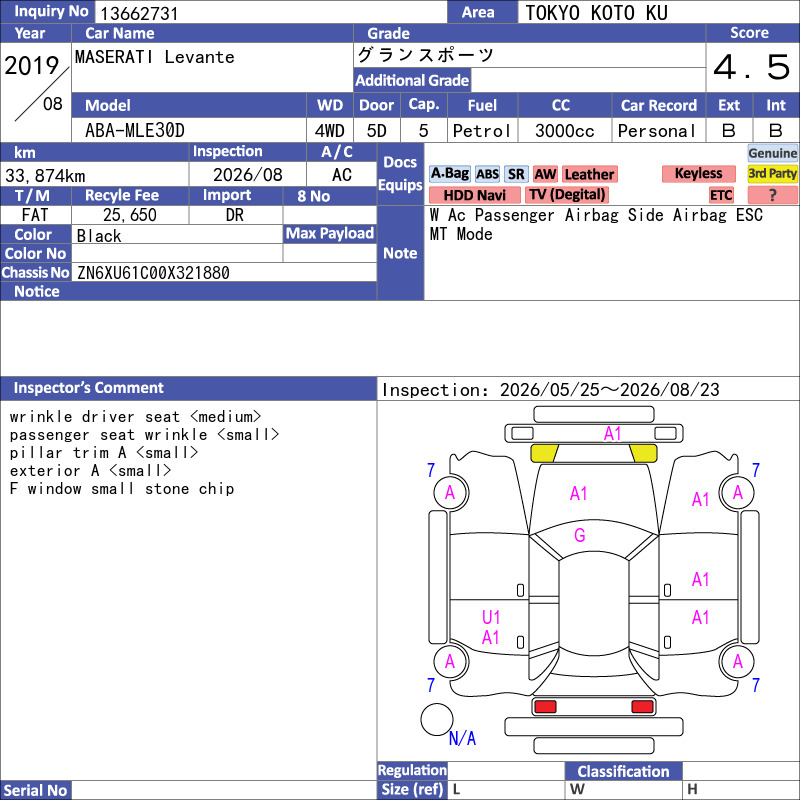This screenshot has height=800, width=800.
Task: Click the Japanese grade text グランスポーツ
Action: click(x=426, y=55)
